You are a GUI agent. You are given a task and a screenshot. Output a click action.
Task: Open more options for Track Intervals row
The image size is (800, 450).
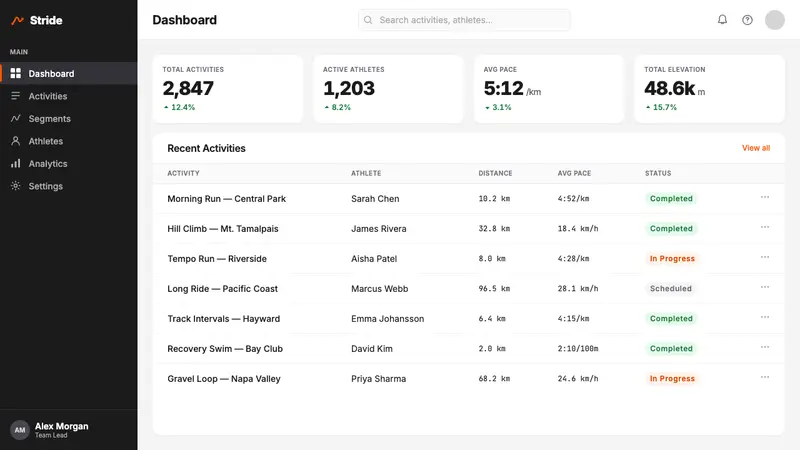(765, 317)
